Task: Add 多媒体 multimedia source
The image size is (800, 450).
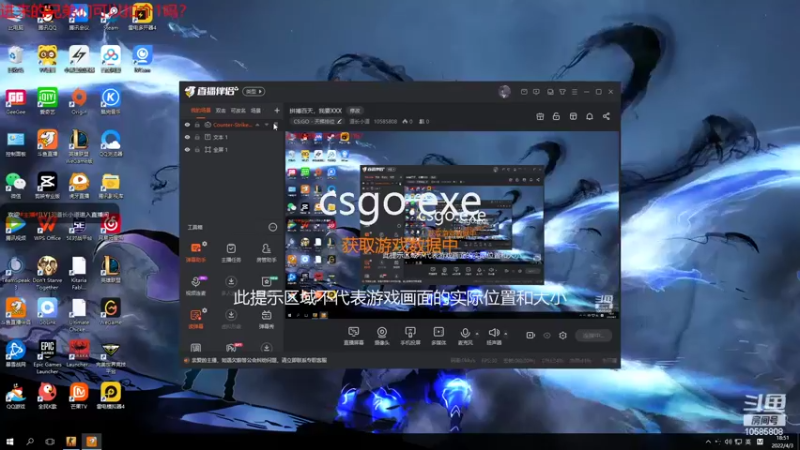Action: click(438, 336)
